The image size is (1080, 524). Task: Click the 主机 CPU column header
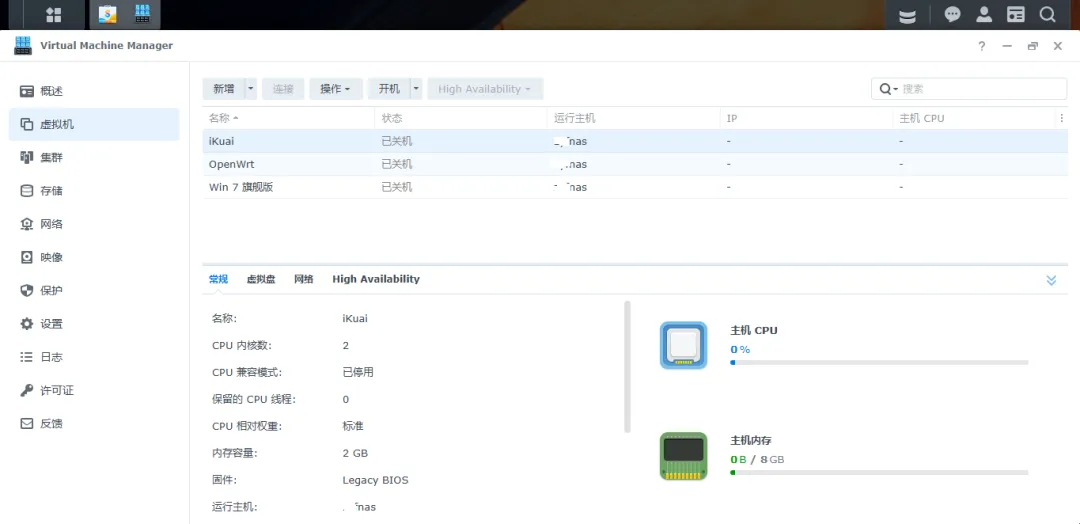[x=974, y=118]
